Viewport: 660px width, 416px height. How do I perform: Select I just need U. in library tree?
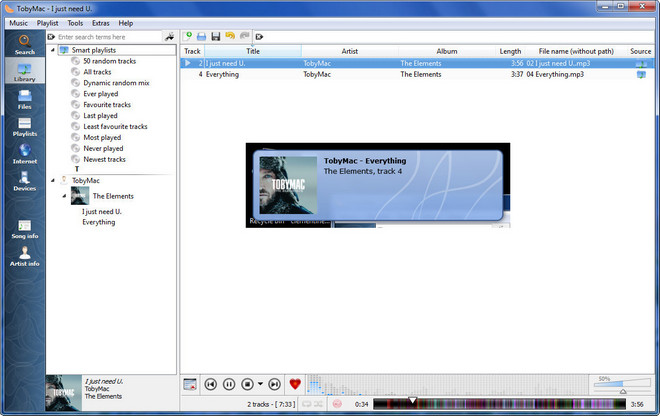pos(102,212)
